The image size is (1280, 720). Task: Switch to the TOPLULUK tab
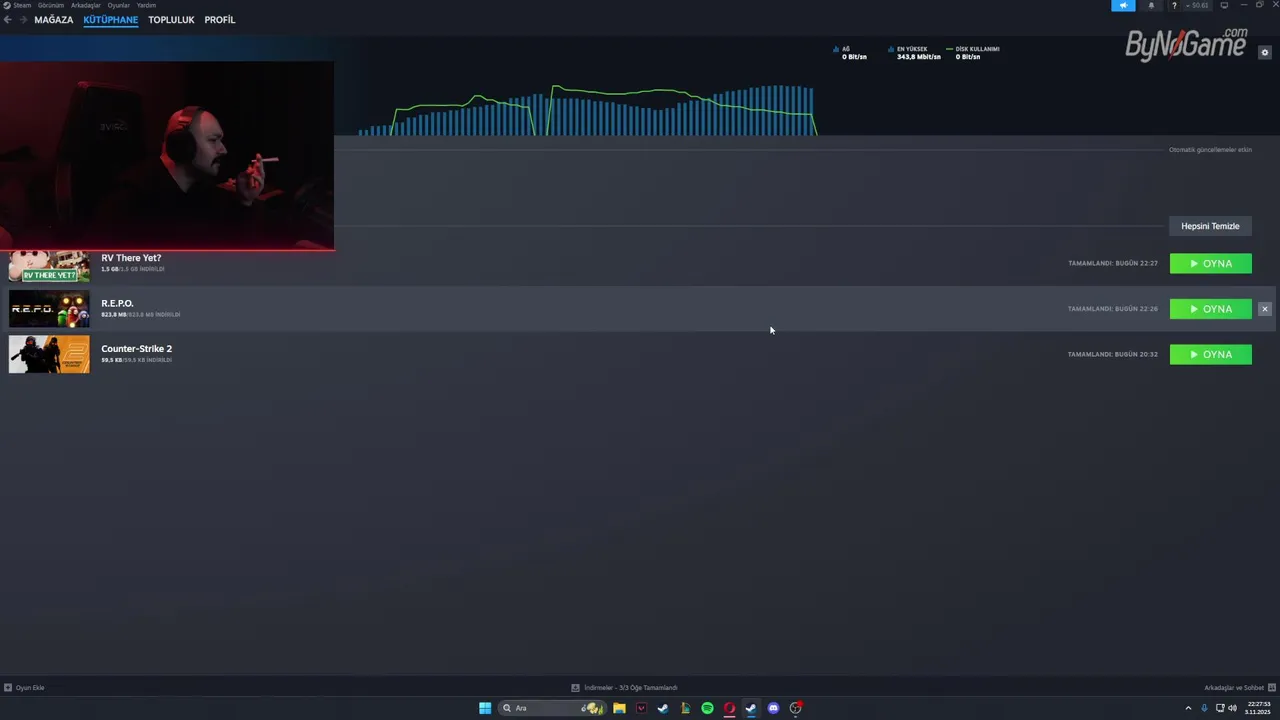click(171, 20)
